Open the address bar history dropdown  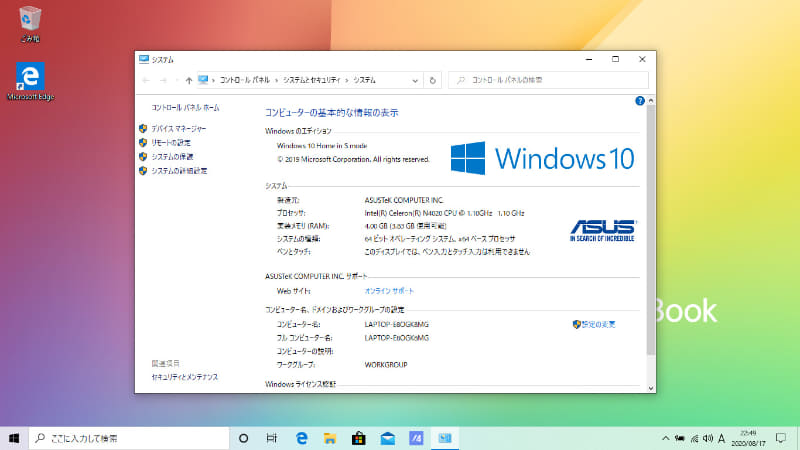(415, 81)
